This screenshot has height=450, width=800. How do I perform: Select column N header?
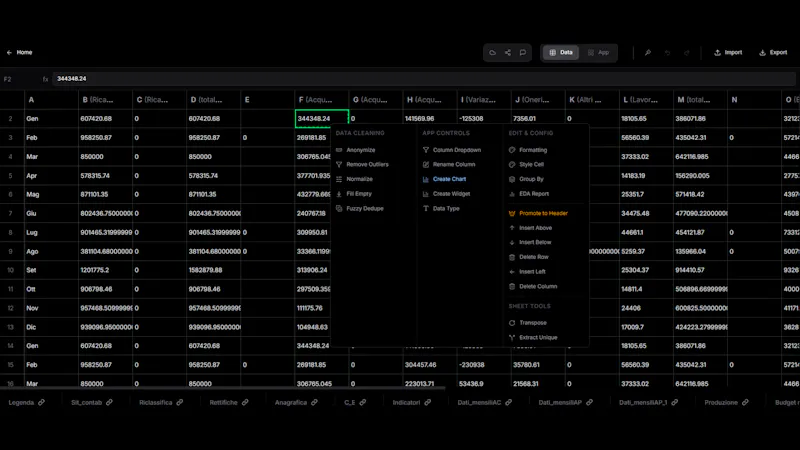pyautogui.click(x=754, y=100)
